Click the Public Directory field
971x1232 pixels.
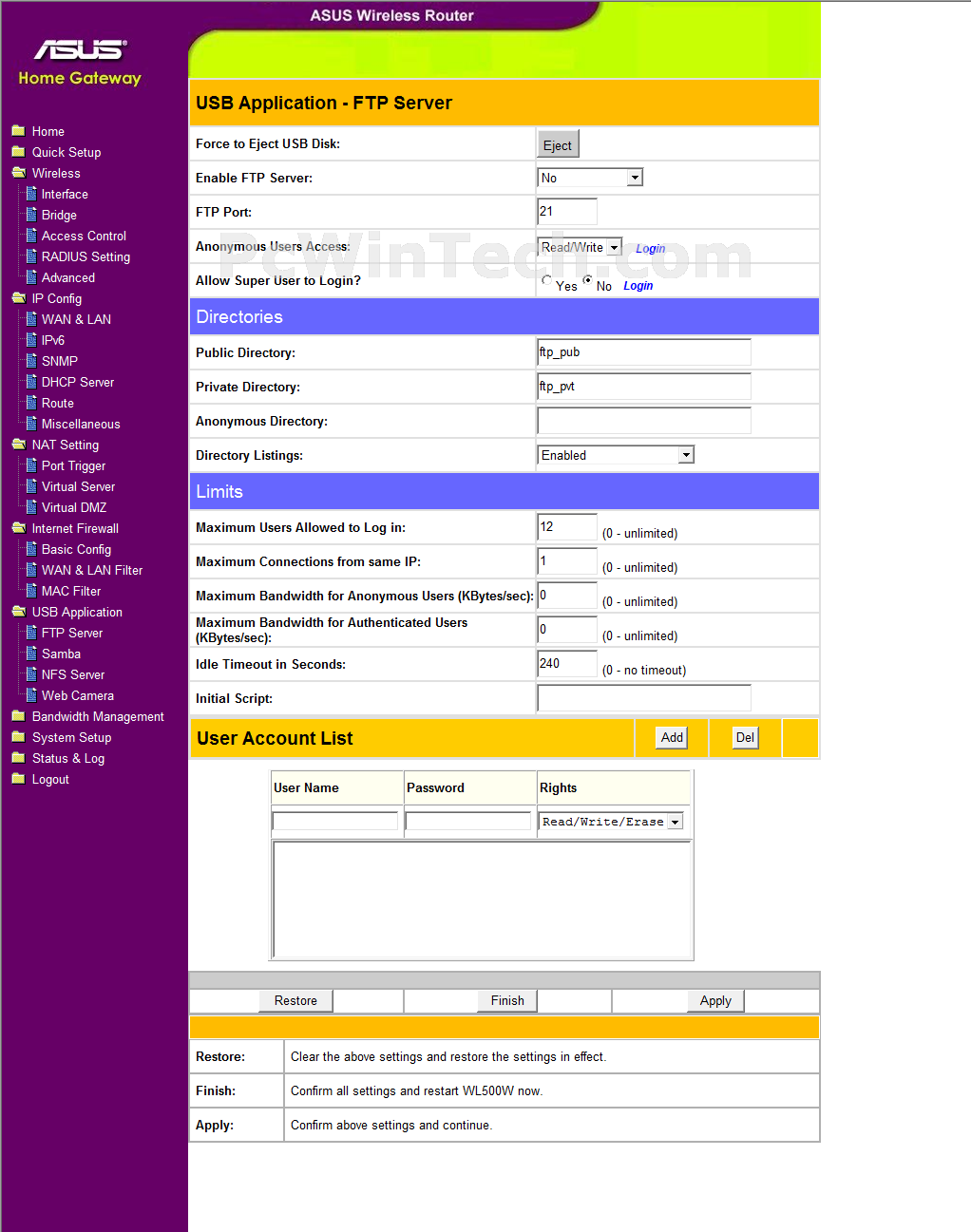644,351
